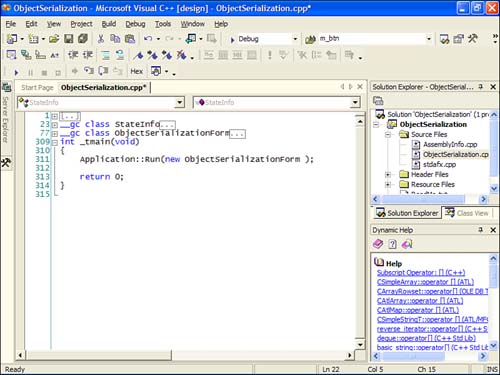This screenshot has height=375, width=500.
Task: Start debugging with the blue play arrow
Action: click(x=16, y=72)
